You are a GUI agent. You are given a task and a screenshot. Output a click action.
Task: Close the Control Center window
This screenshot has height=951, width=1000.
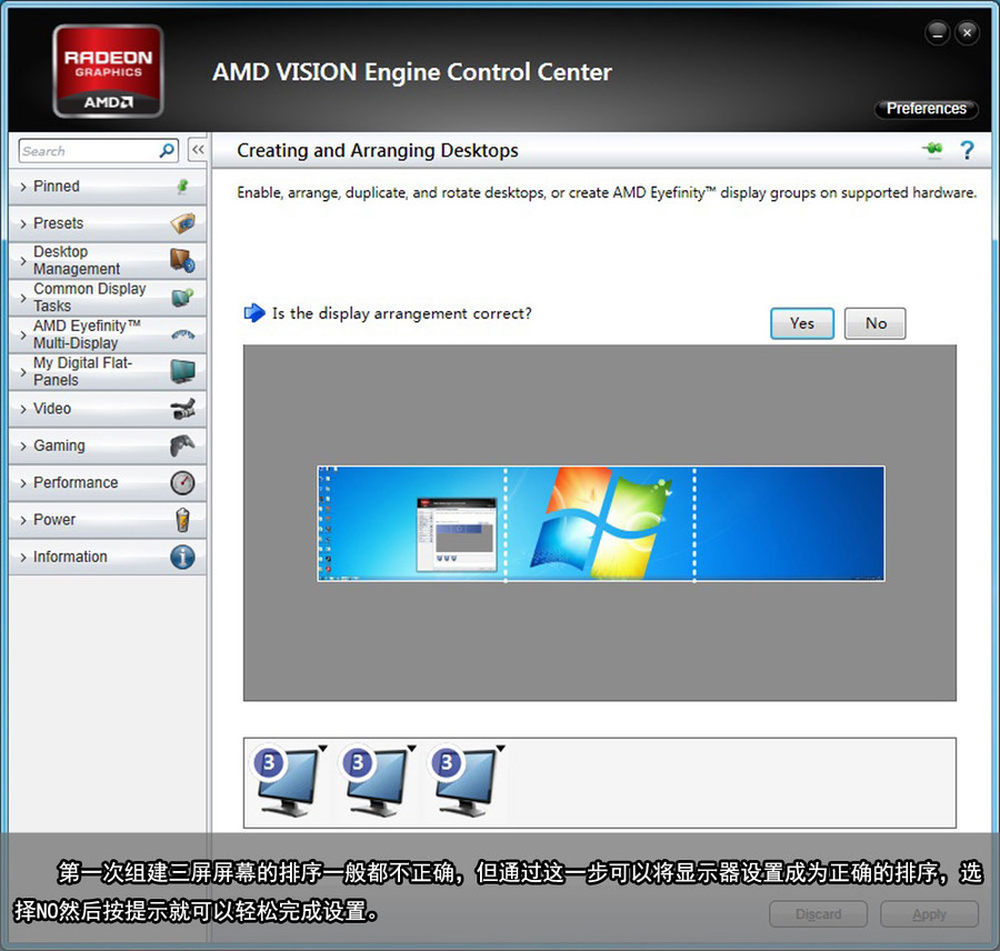967,33
